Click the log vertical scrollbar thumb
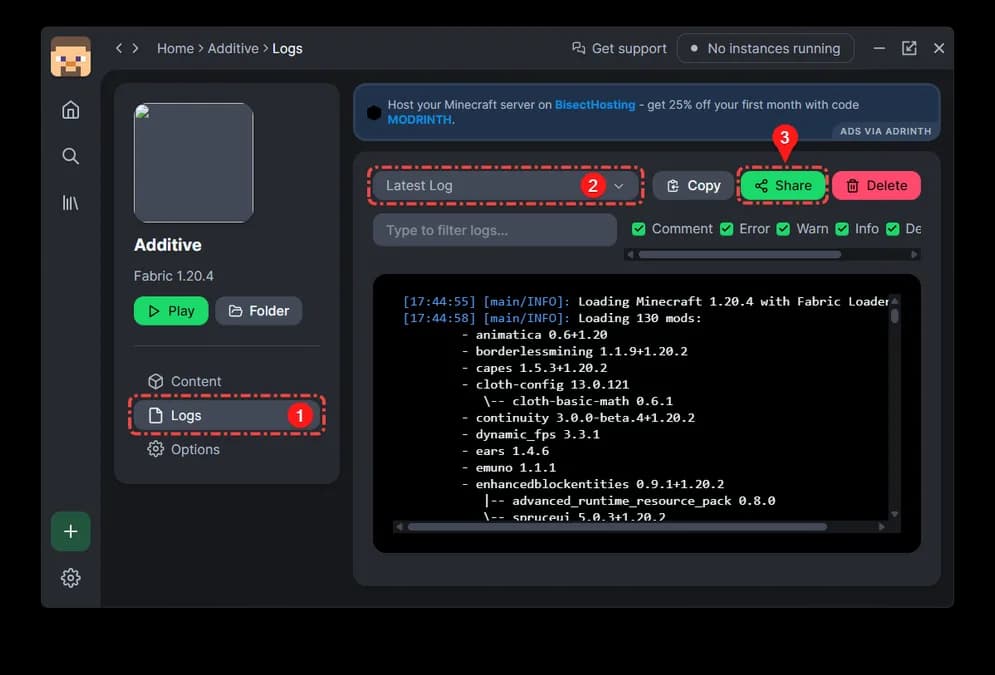This screenshot has height=675, width=995. [x=895, y=316]
